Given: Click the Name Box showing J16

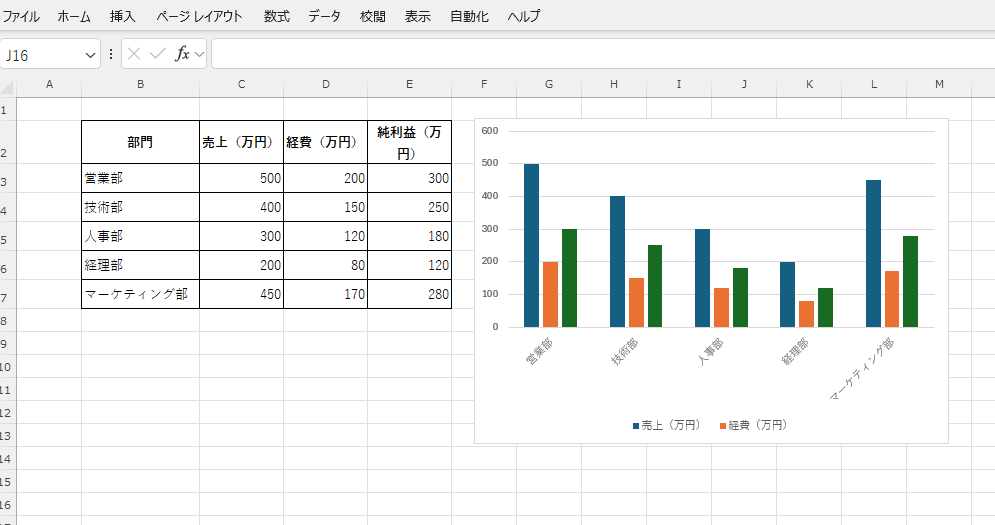Looking at the screenshot, I should click(42, 55).
